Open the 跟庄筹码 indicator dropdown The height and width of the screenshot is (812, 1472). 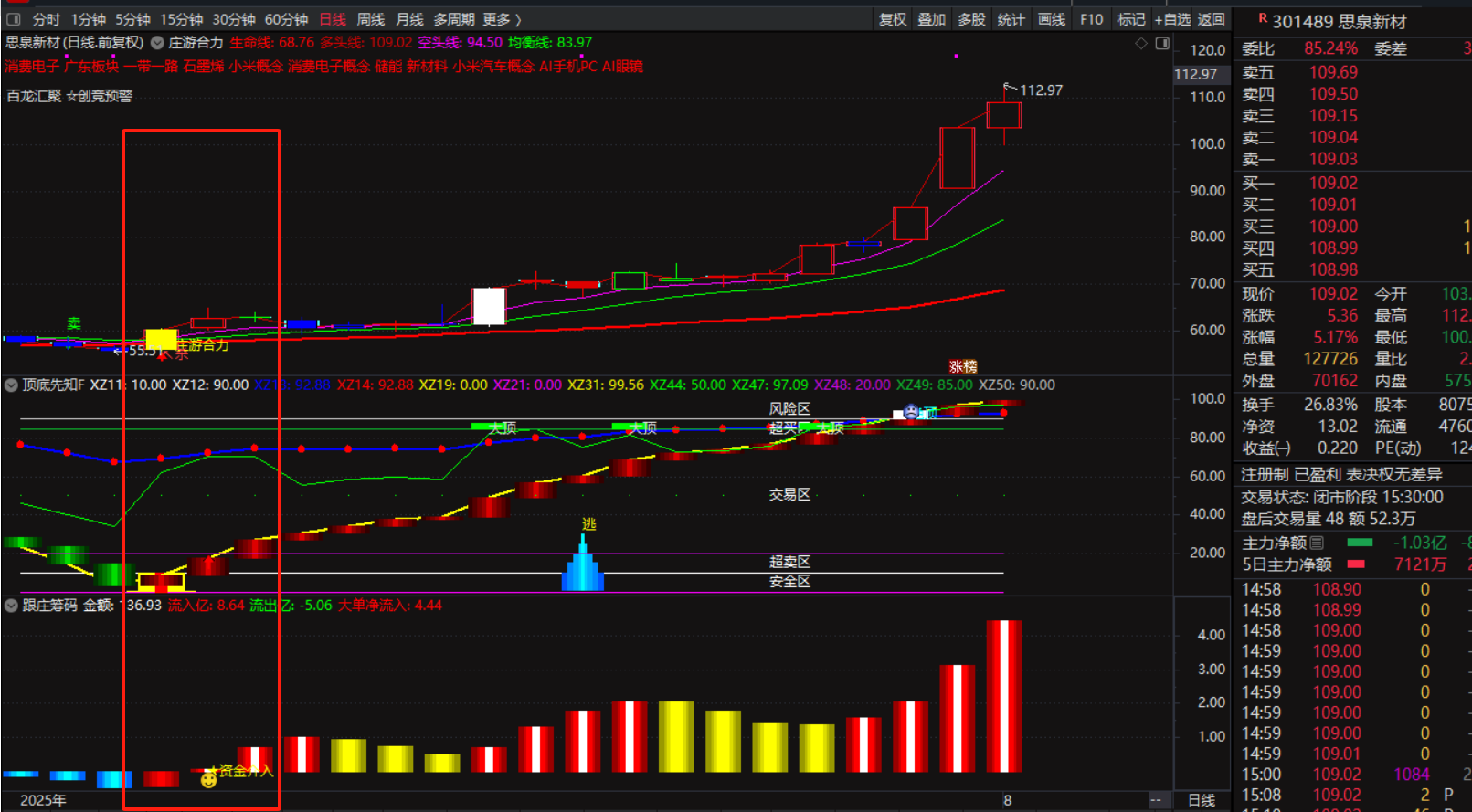point(11,606)
